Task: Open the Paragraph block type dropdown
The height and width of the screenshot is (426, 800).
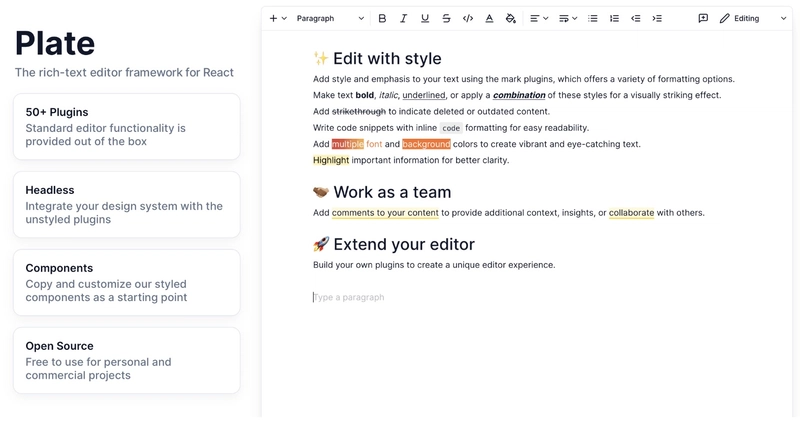Action: [330, 18]
